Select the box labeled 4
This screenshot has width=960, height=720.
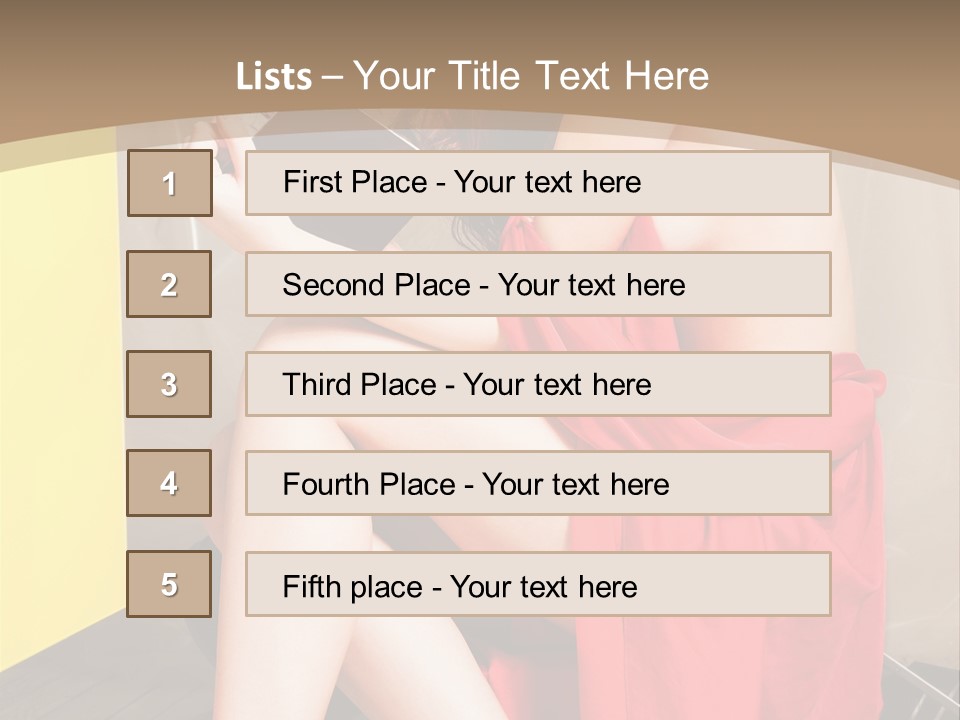[169, 483]
